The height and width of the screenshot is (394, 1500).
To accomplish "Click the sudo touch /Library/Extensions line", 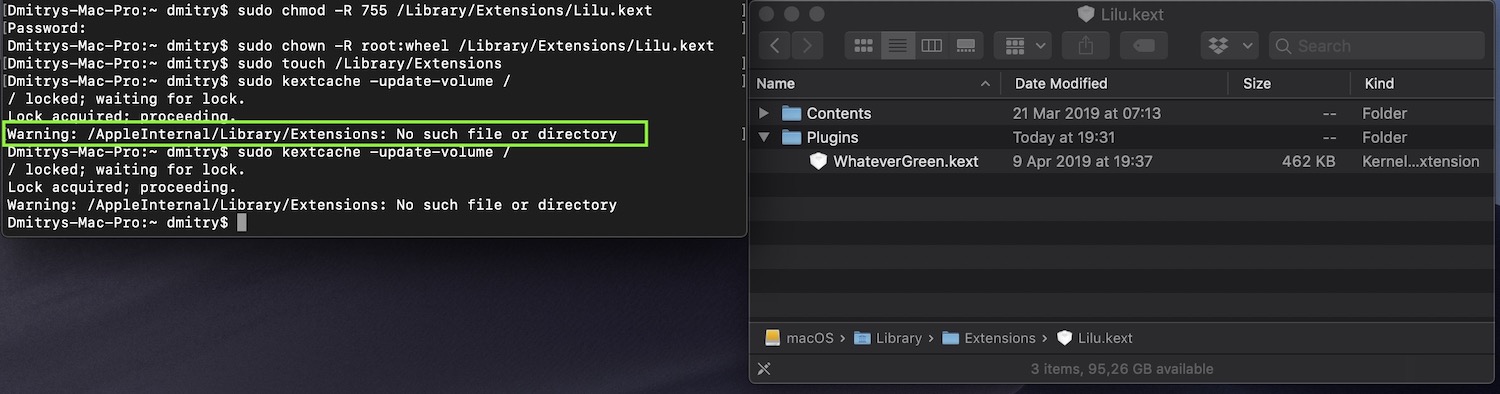I will point(254,63).
